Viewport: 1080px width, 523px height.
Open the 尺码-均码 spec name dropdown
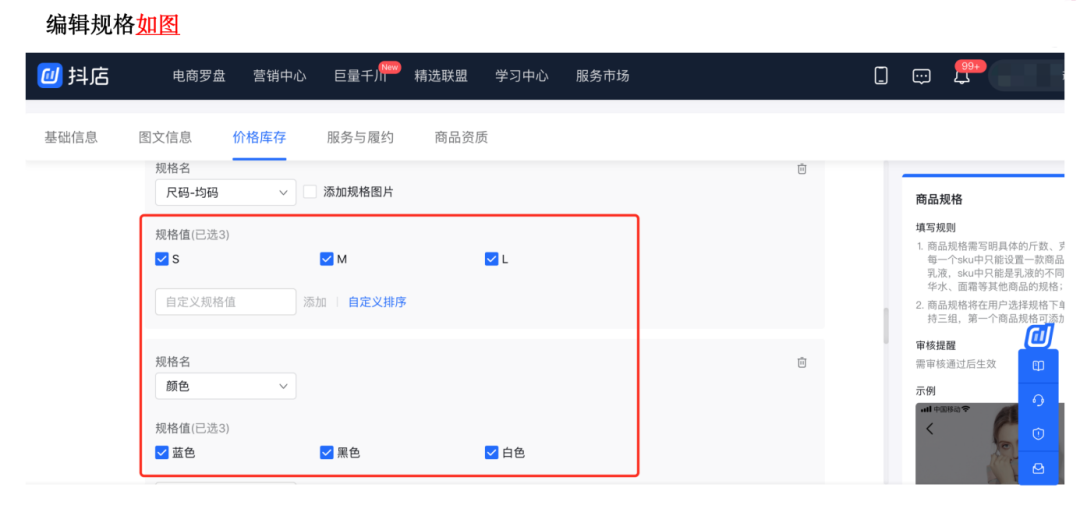point(226,192)
